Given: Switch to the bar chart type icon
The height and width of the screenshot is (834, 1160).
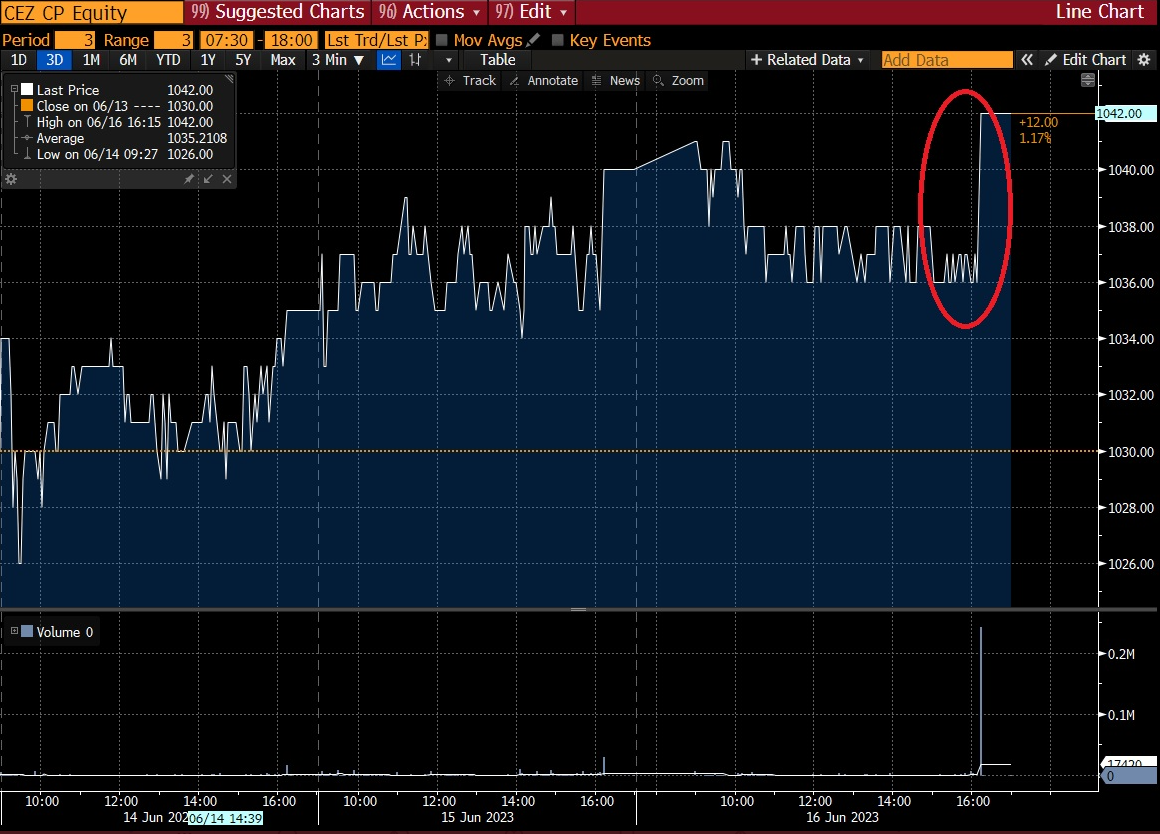Looking at the screenshot, I should pos(415,60).
